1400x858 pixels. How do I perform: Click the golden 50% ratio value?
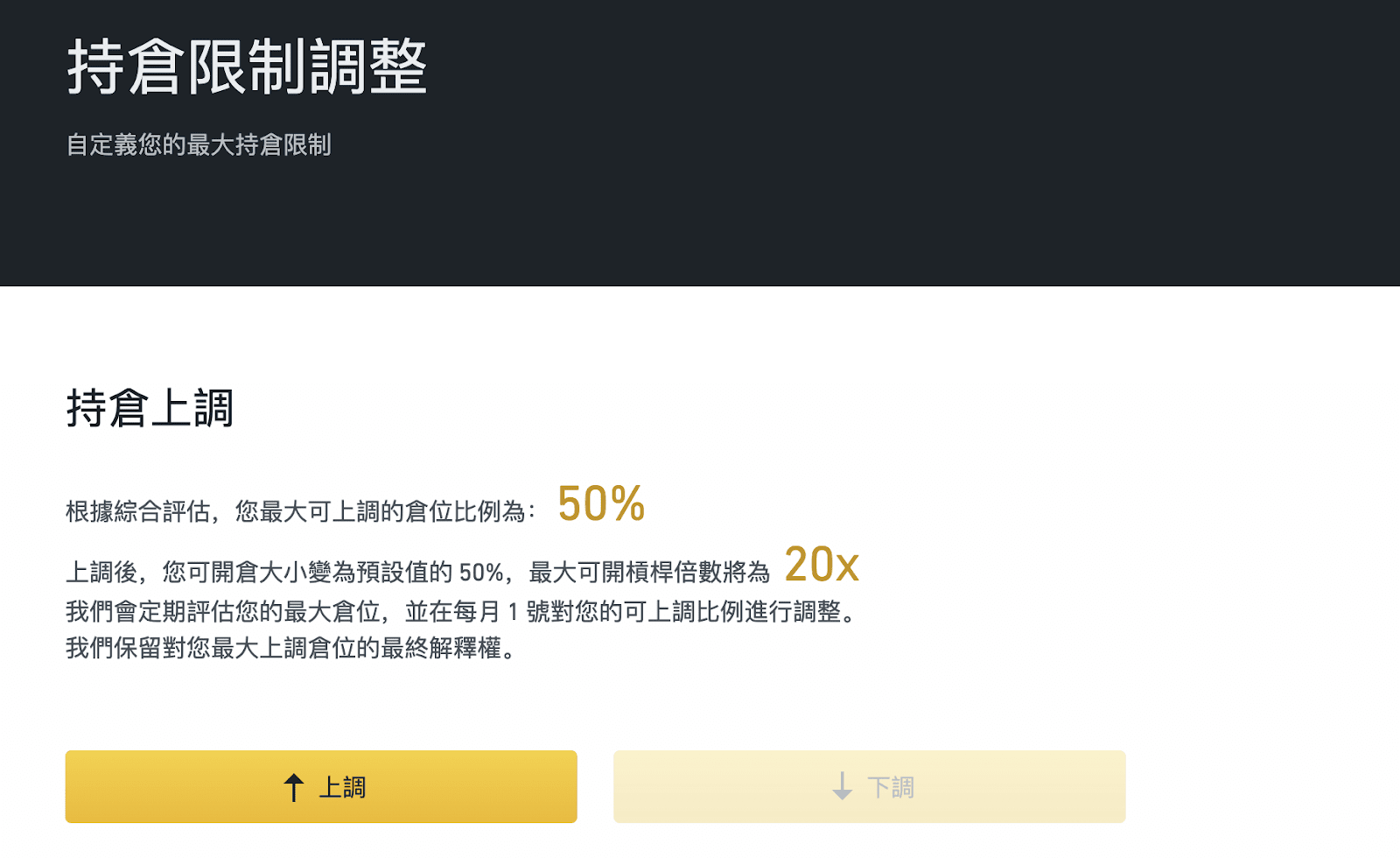pyautogui.click(x=601, y=503)
